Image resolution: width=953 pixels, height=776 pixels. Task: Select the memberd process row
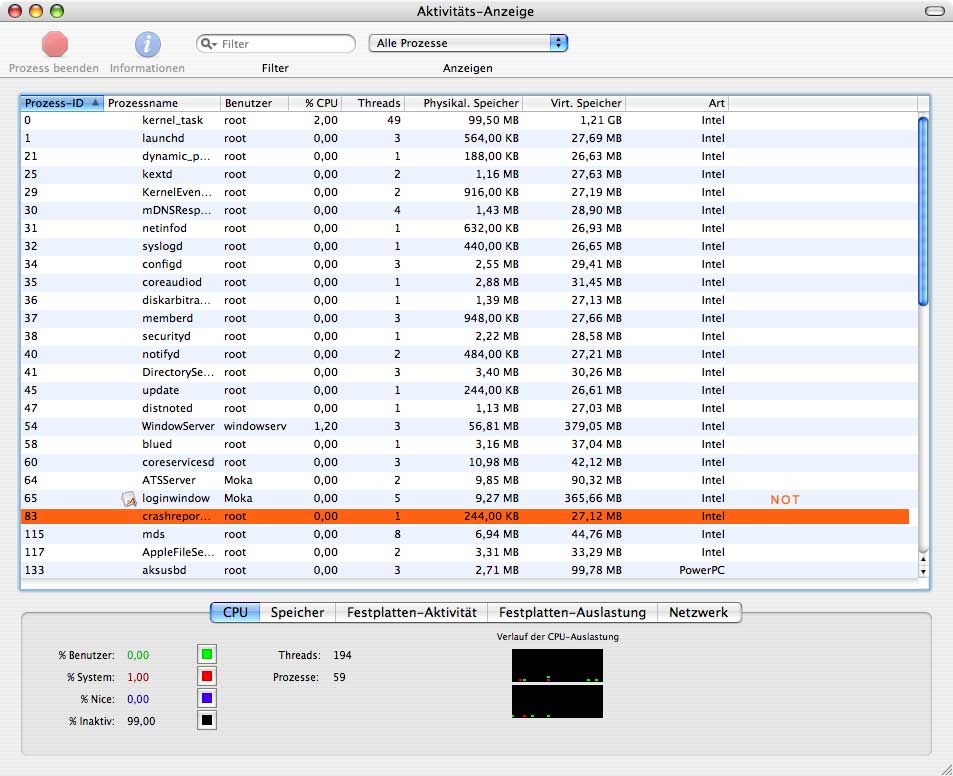(x=469, y=318)
